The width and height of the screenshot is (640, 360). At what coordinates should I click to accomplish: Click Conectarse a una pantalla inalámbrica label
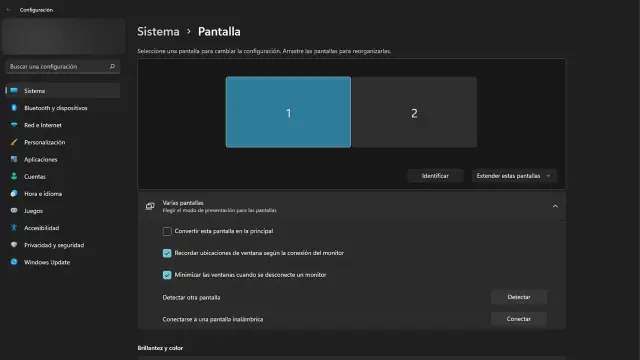coord(213,319)
